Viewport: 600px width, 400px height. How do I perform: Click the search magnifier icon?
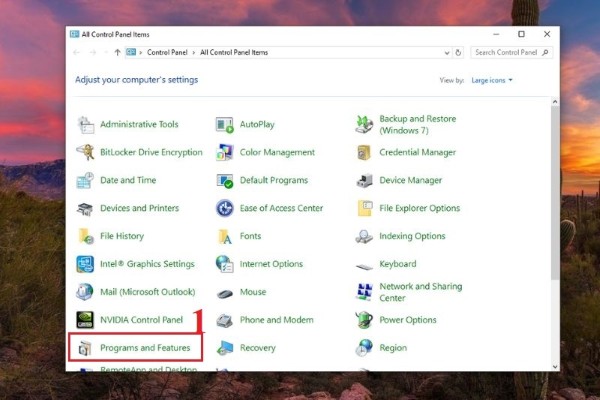[x=545, y=52]
